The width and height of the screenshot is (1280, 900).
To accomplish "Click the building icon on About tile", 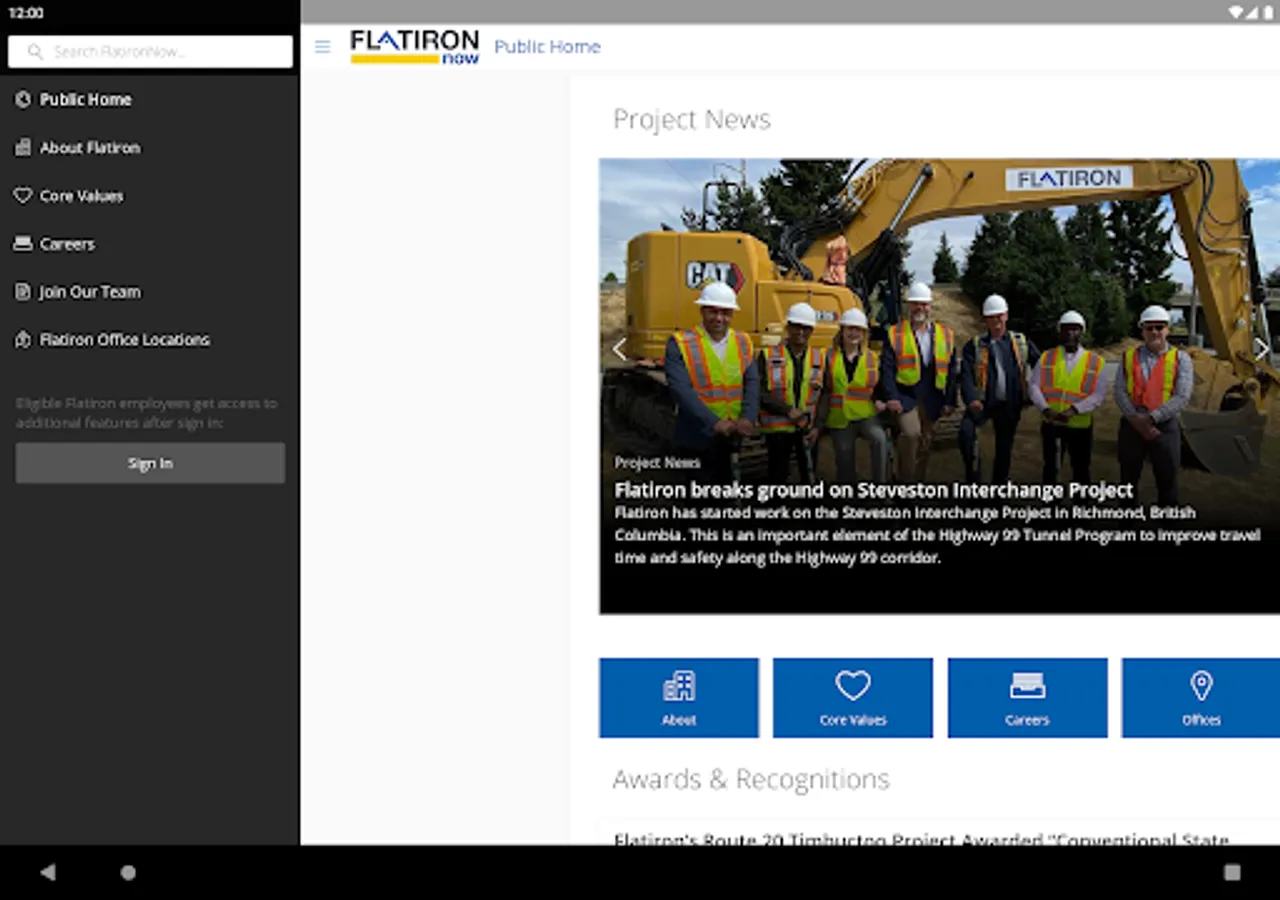I will (x=679, y=686).
